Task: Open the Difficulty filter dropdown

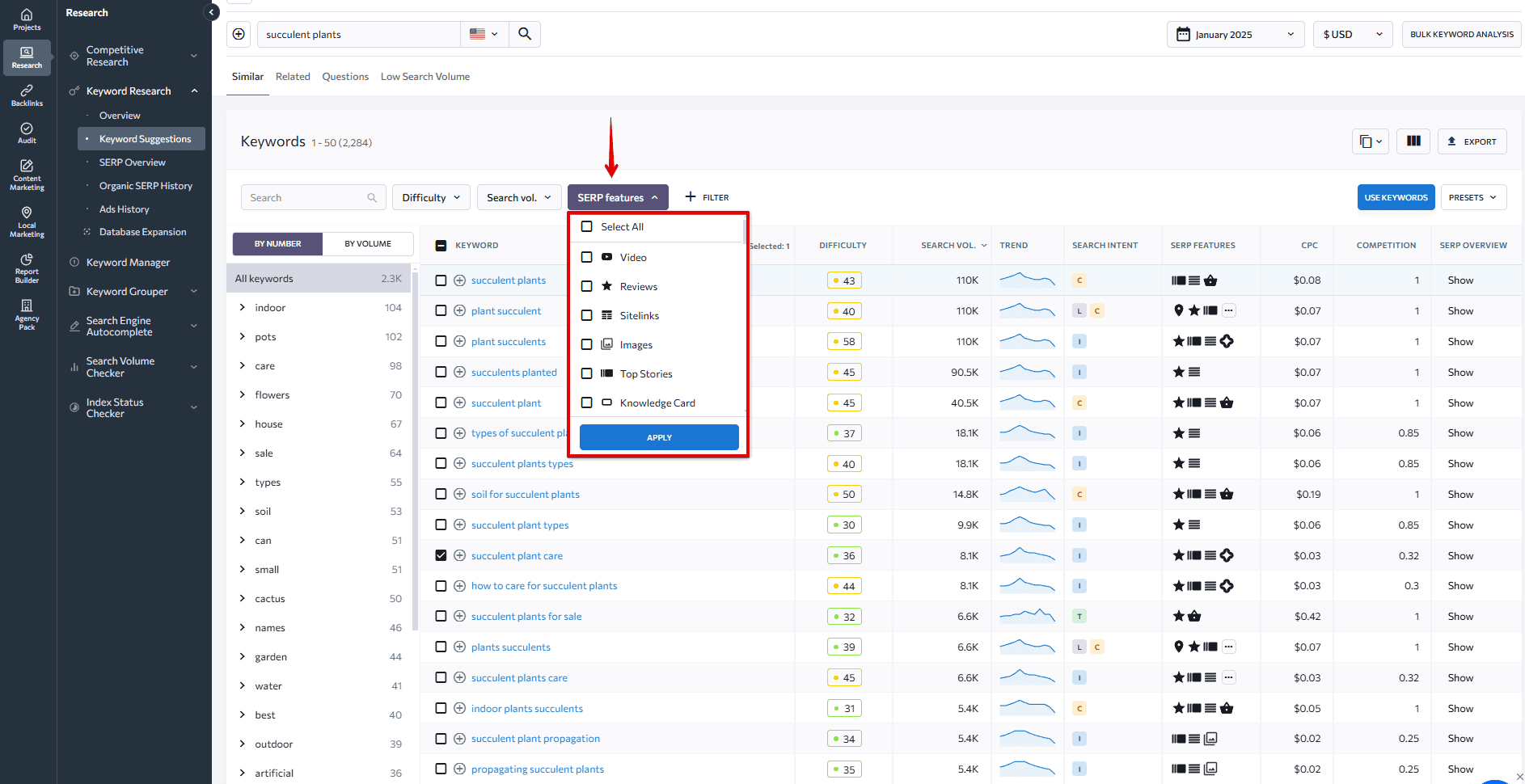Action: click(x=431, y=196)
